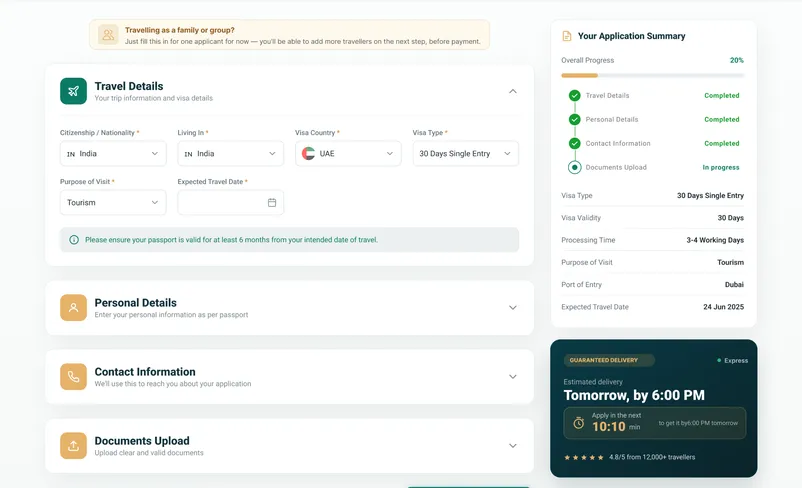802x488 pixels.
Task: Click the 'Your Application Summary' heading
Action: [x=632, y=36]
